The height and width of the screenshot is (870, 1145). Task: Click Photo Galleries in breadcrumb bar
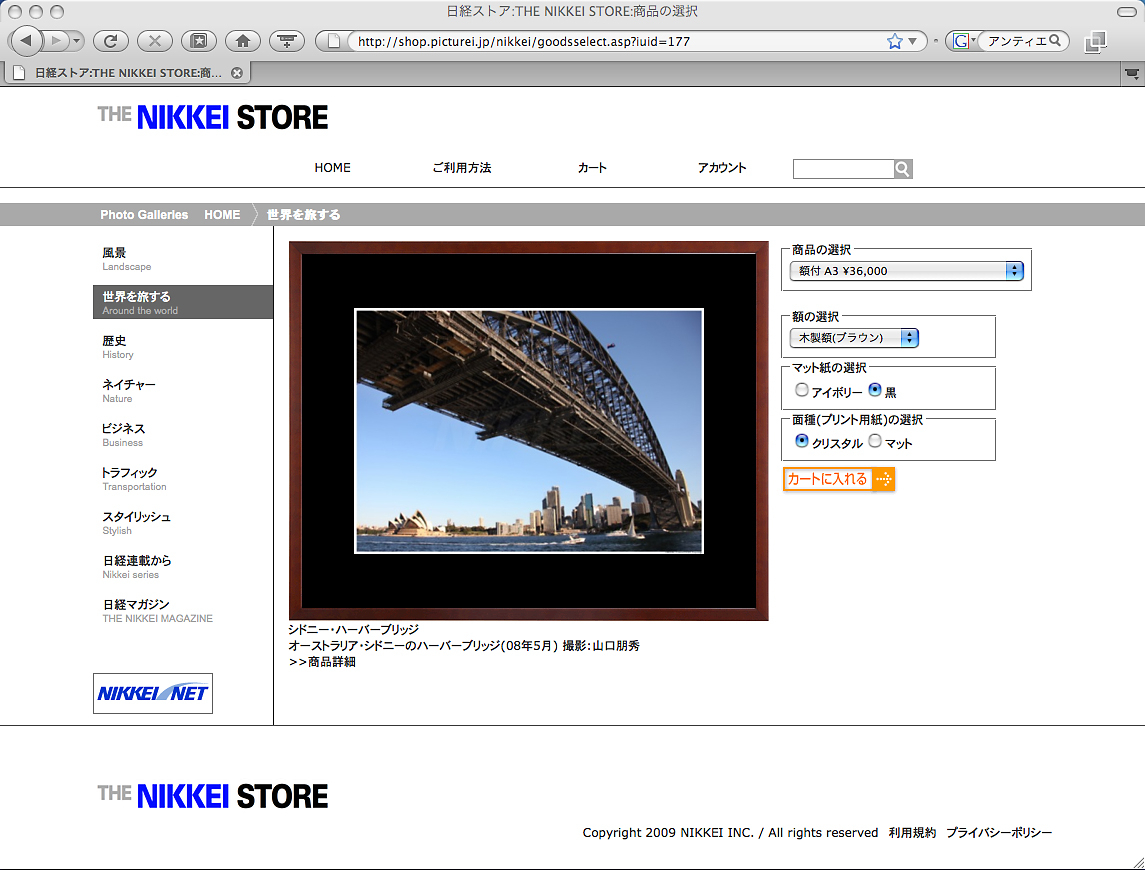[144, 215]
